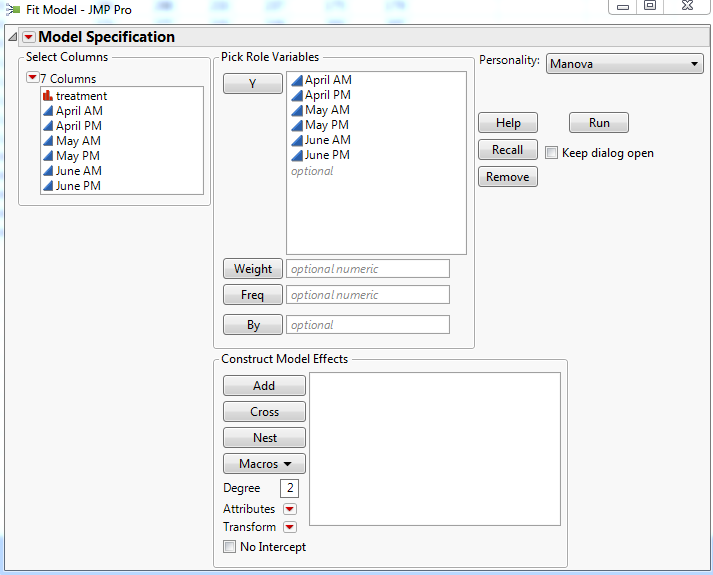Select April AM in the Y role list

[328, 80]
